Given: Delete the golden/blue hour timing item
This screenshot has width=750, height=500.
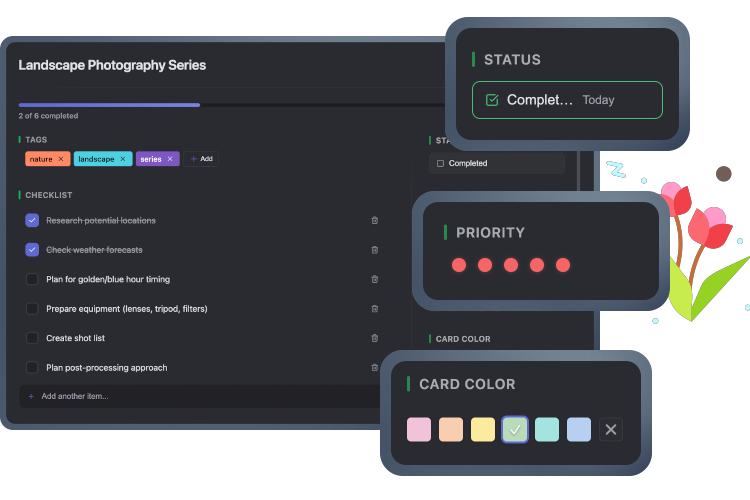Looking at the screenshot, I should 375,279.
